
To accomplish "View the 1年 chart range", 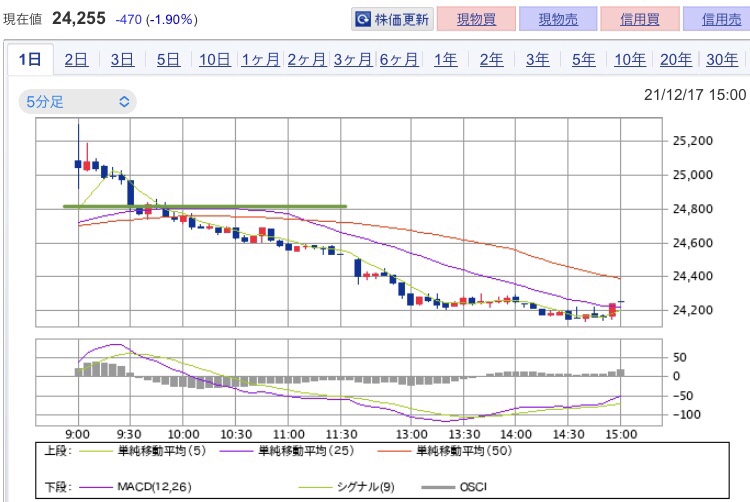I will [445, 60].
